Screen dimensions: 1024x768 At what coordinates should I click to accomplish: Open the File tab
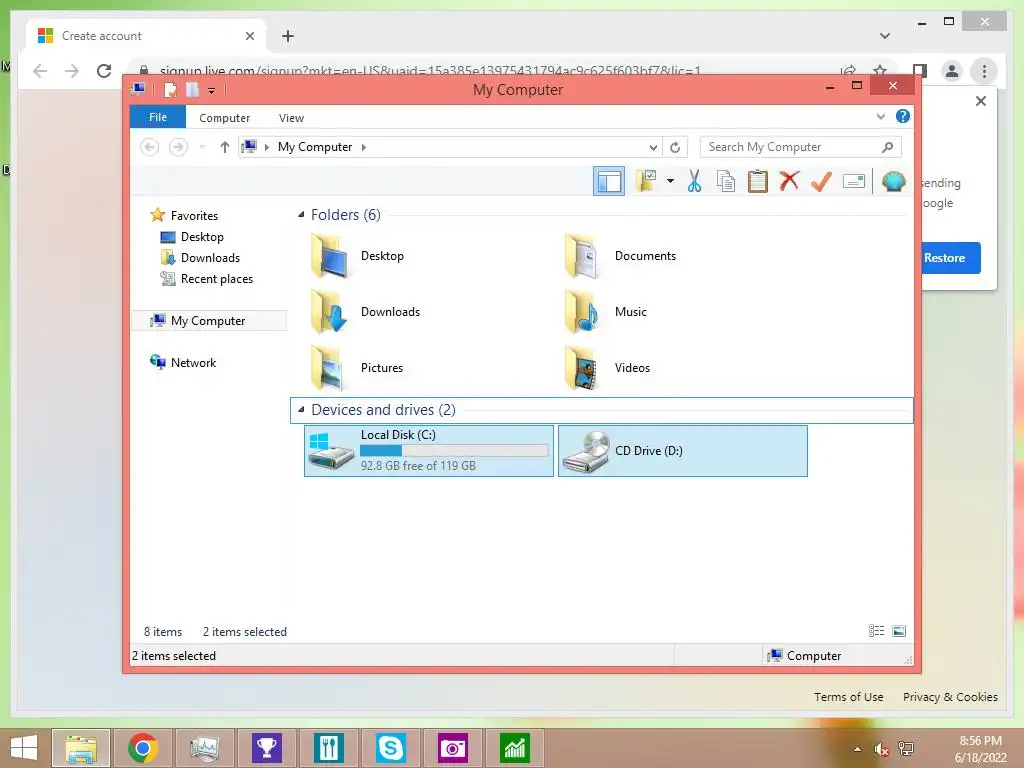coord(157,117)
